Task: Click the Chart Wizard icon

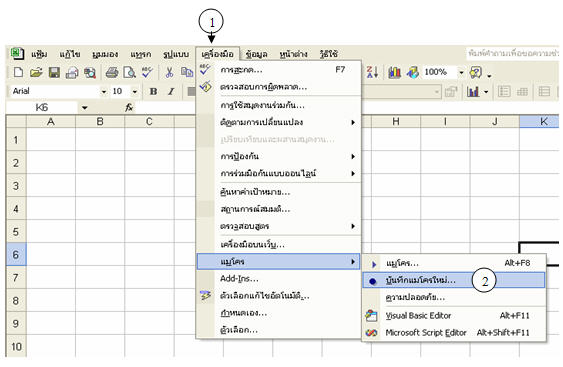Action: 395,73
